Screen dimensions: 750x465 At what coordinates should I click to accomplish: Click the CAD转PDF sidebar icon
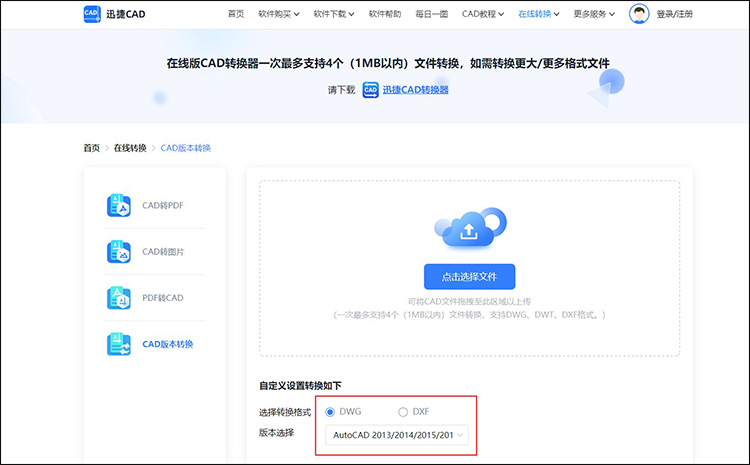click(119, 205)
